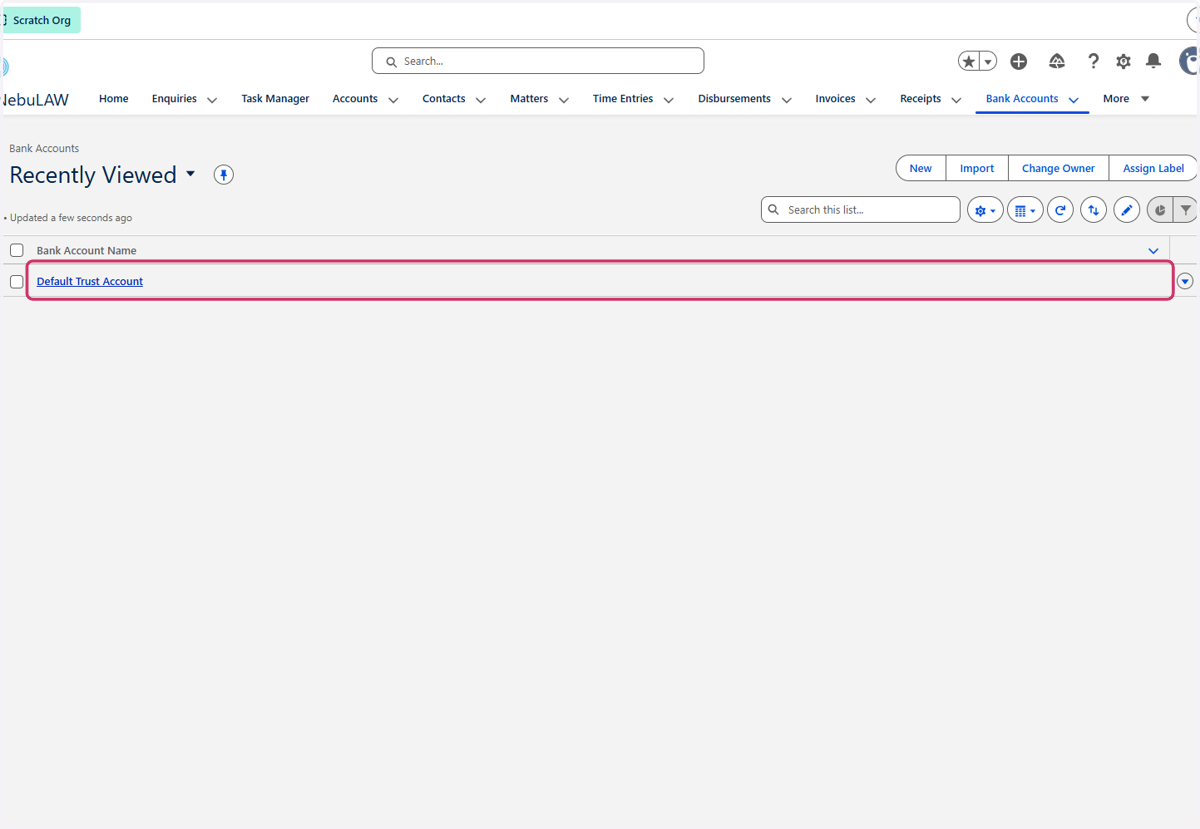1200x829 pixels.
Task: Switch to the Receipts tab
Action: (920, 99)
